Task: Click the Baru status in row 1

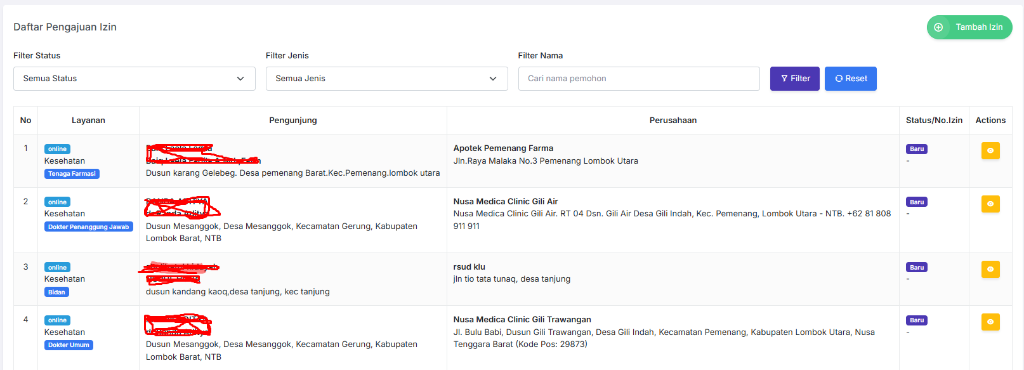Action: click(x=917, y=149)
